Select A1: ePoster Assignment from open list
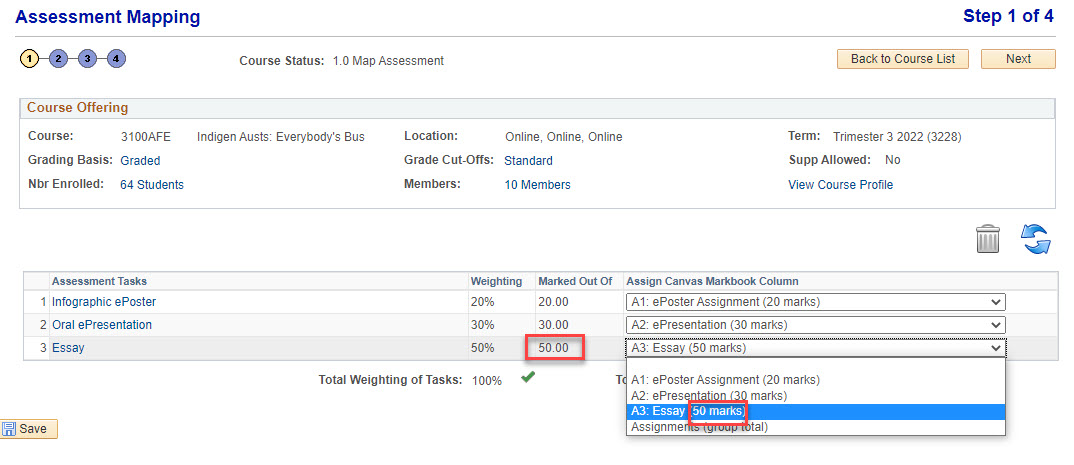This screenshot has height=465, width=1074. click(x=725, y=380)
